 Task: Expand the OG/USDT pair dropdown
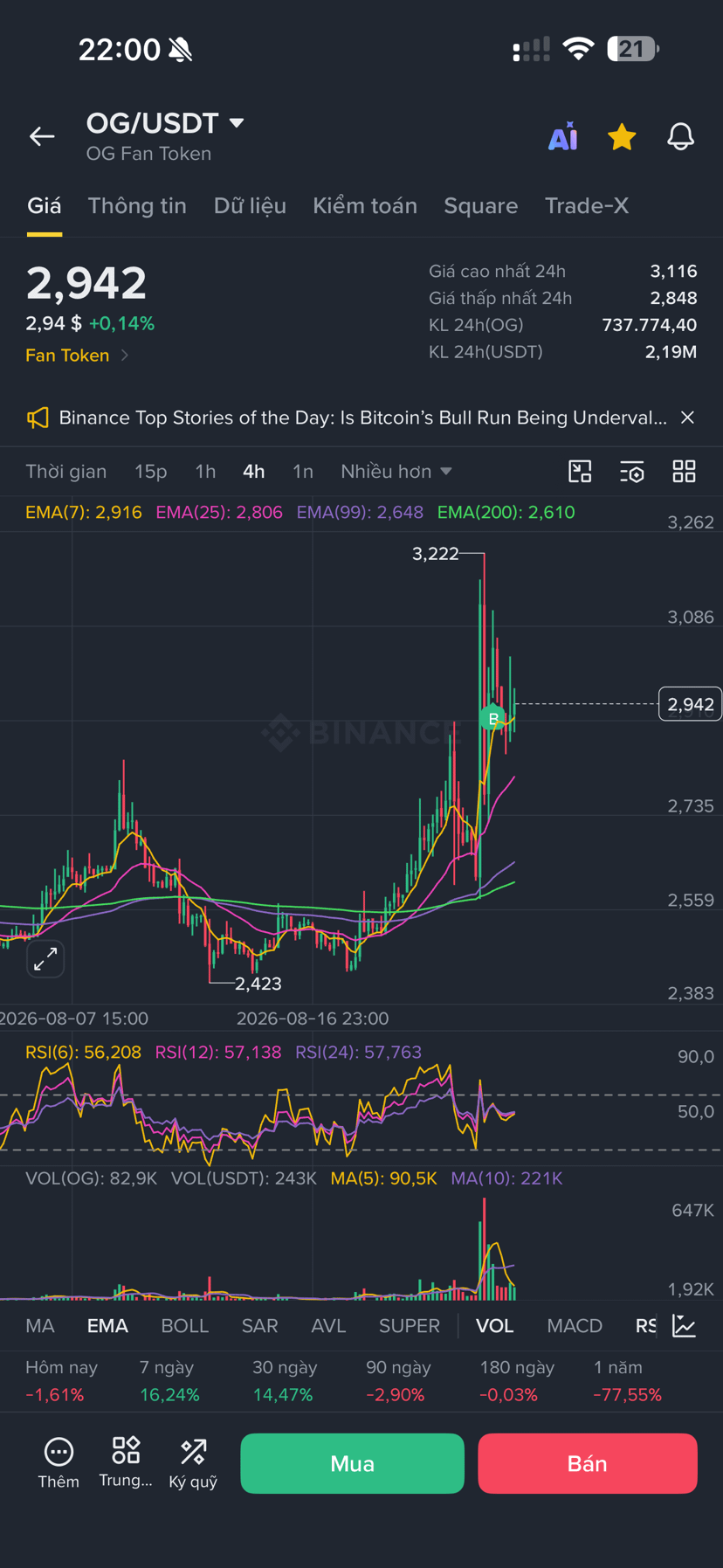(x=237, y=123)
